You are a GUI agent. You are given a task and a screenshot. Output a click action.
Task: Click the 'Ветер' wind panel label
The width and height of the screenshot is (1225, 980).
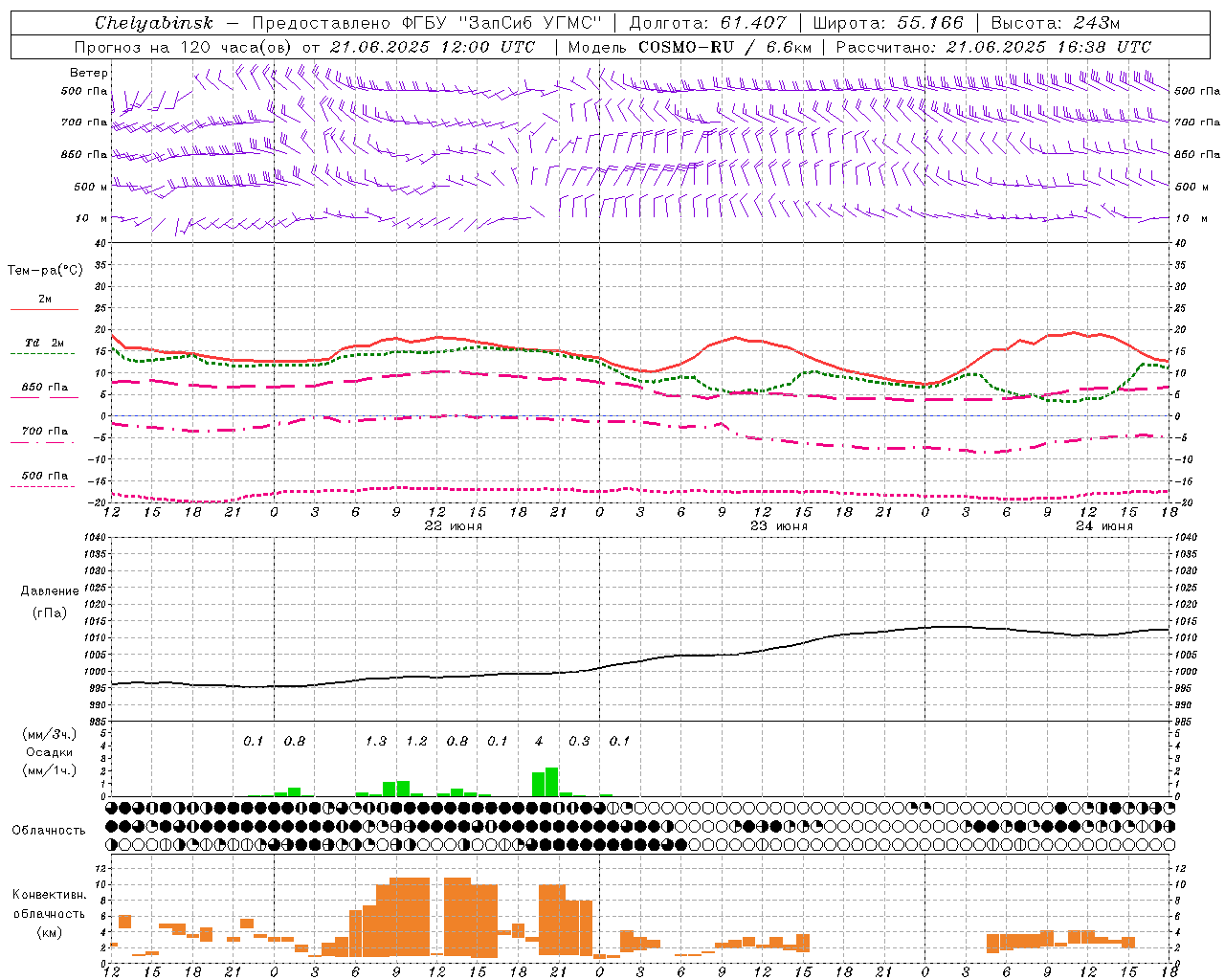click(x=89, y=73)
